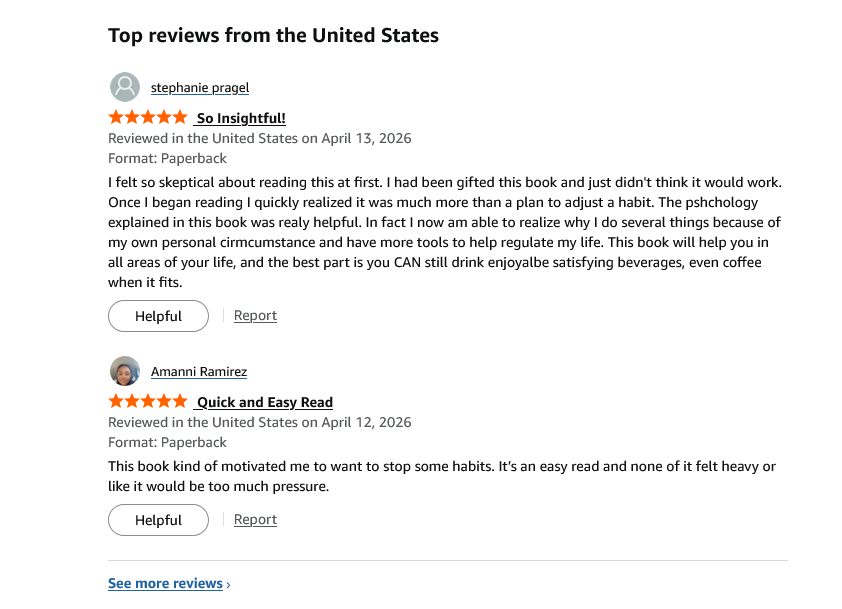Open the review titled So Insightful!

click(x=240, y=118)
